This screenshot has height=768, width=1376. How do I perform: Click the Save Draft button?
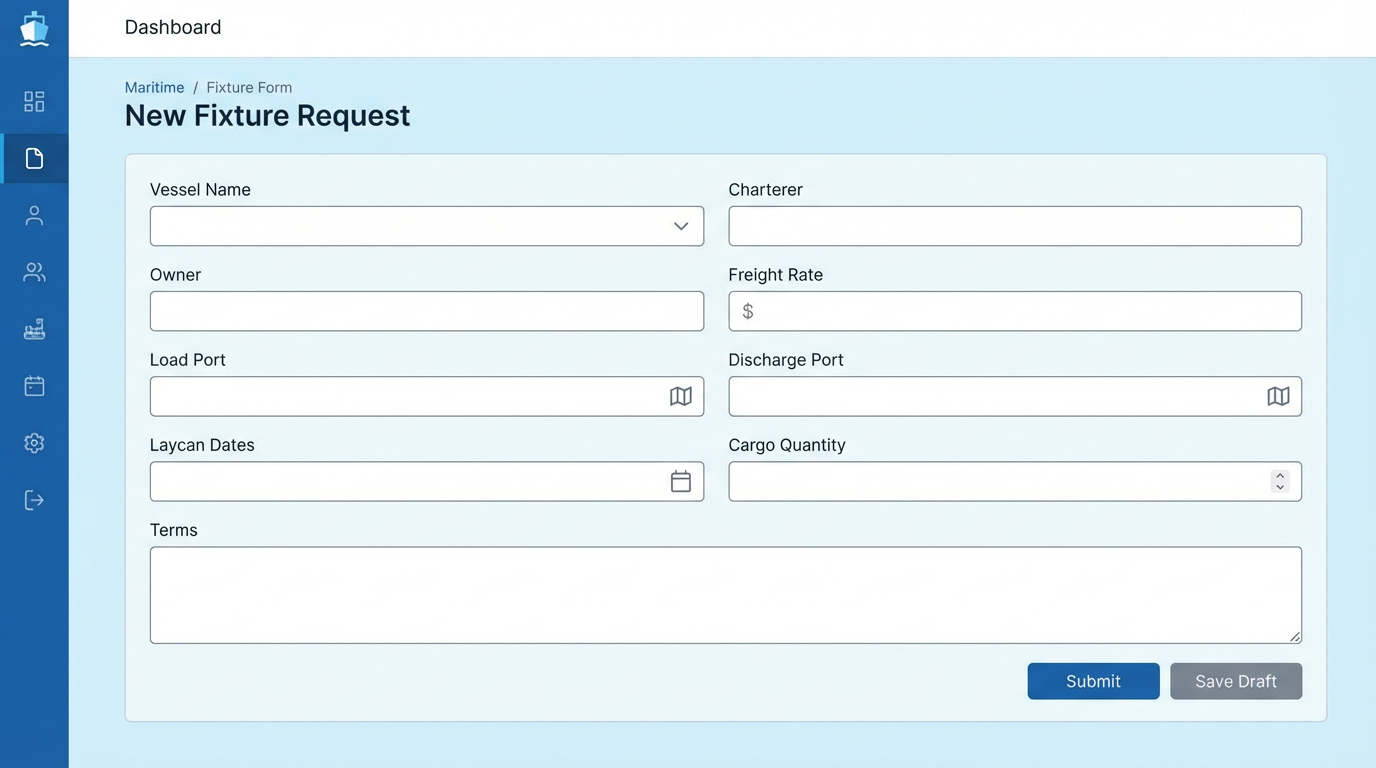pyautogui.click(x=1235, y=681)
